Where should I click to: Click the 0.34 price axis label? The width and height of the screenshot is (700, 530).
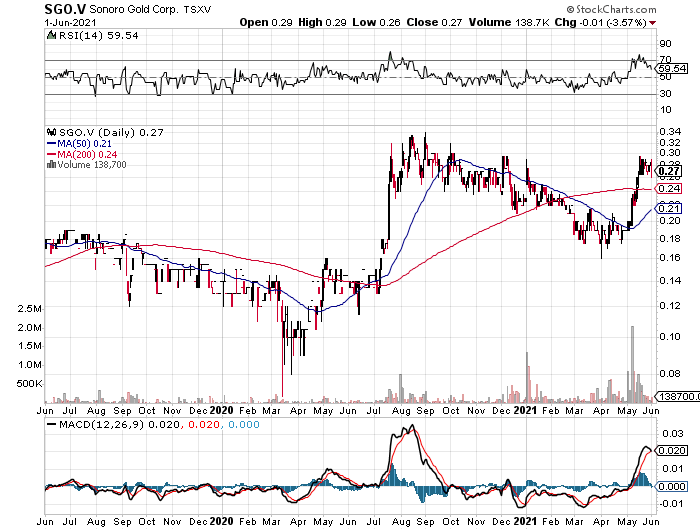point(670,132)
